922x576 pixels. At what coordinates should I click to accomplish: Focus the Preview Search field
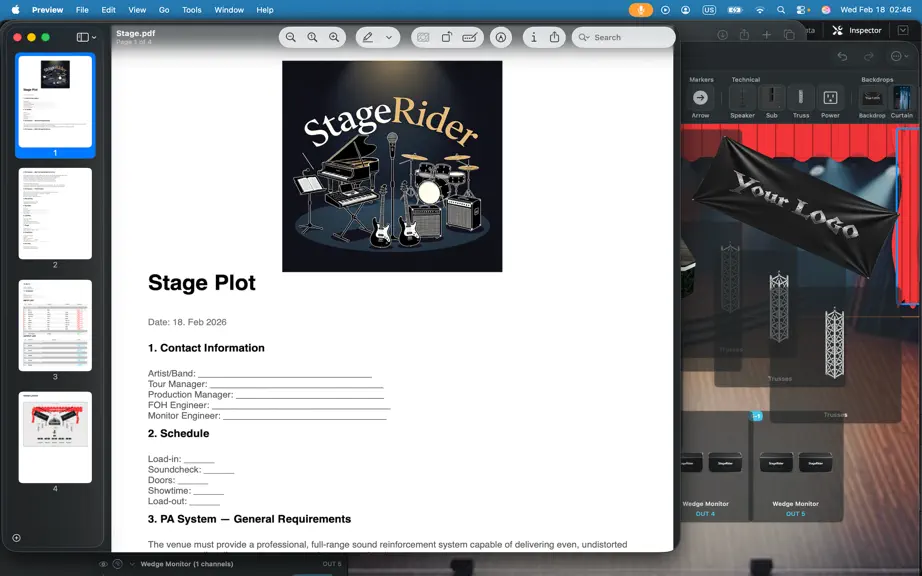pyautogui.click(x=623, y=37)
